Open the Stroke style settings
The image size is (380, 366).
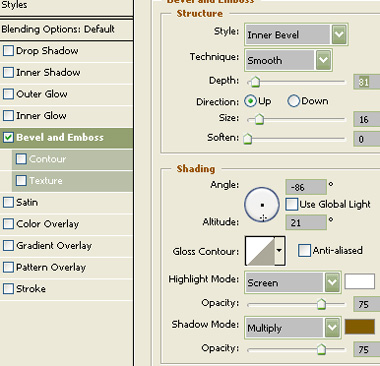[31, 289]
